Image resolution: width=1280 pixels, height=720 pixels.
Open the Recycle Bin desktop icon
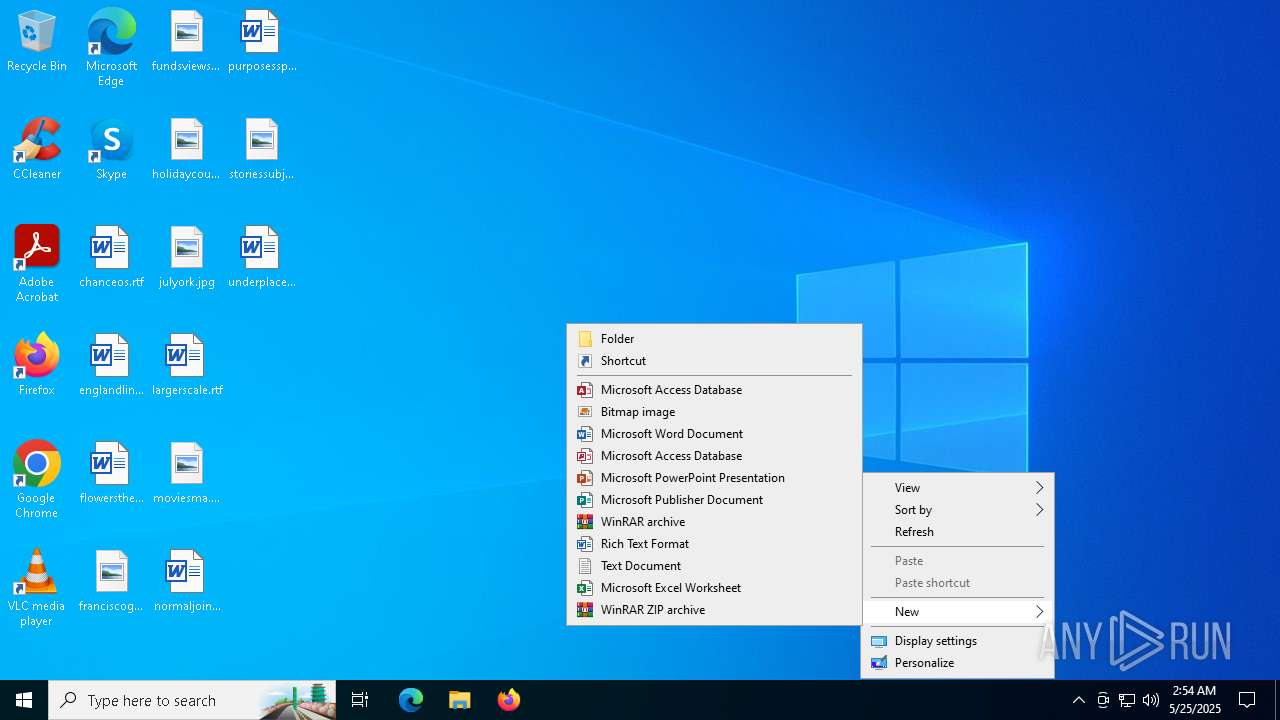click(37, 42)
